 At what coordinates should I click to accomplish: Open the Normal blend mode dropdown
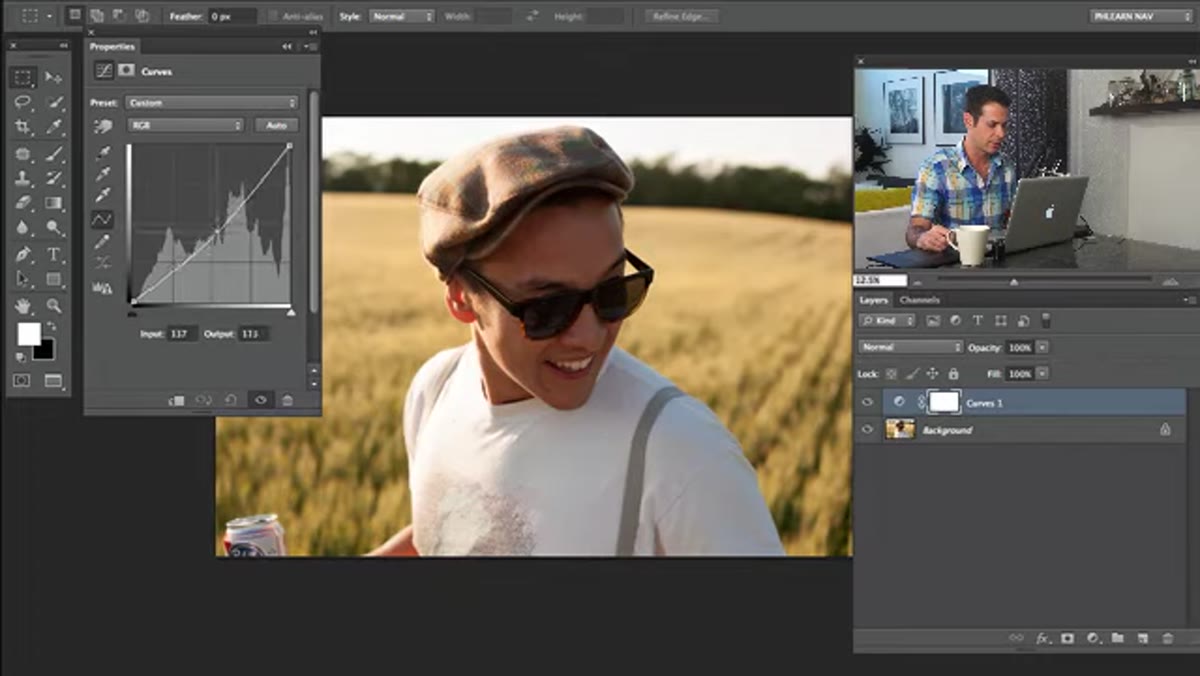pos(911,347)
